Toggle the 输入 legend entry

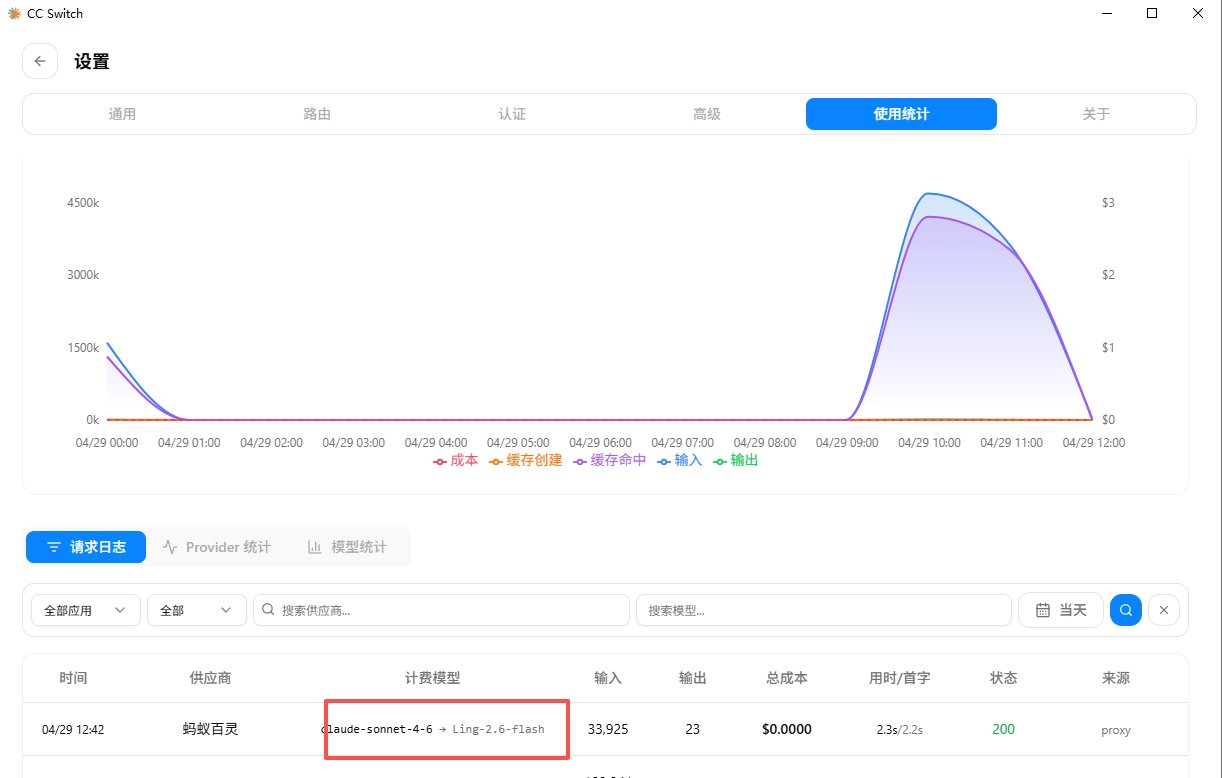pyautogui.click(x=680, y=461)
